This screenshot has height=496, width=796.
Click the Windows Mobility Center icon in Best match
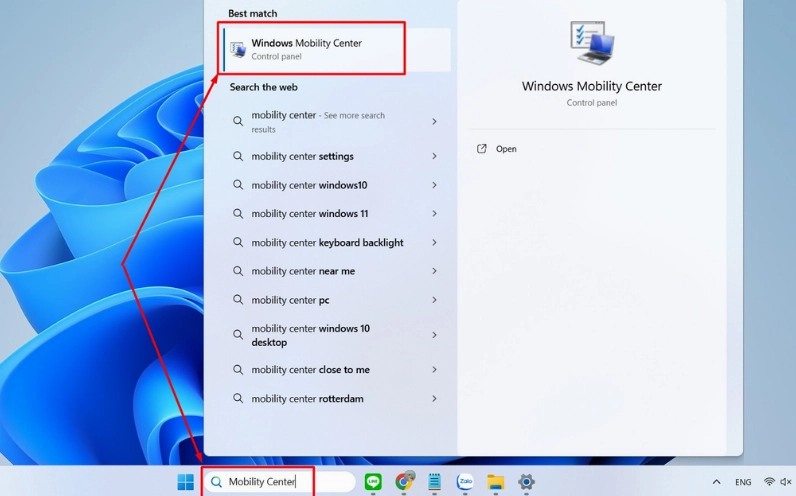click(x=238, y=50)
